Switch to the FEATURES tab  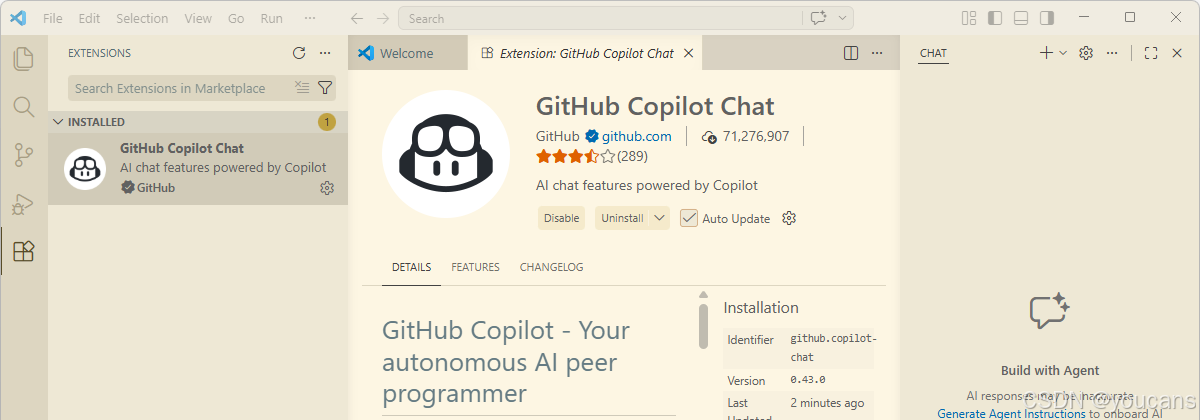click(475, 267)
